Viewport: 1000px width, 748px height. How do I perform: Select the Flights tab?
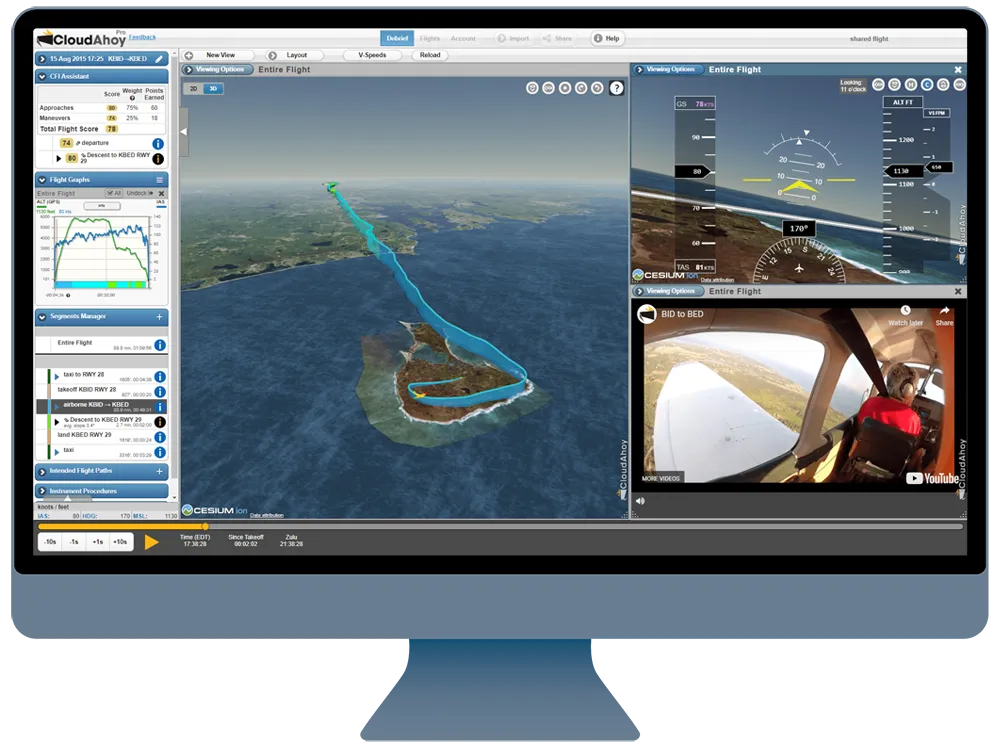pos(430,39)
